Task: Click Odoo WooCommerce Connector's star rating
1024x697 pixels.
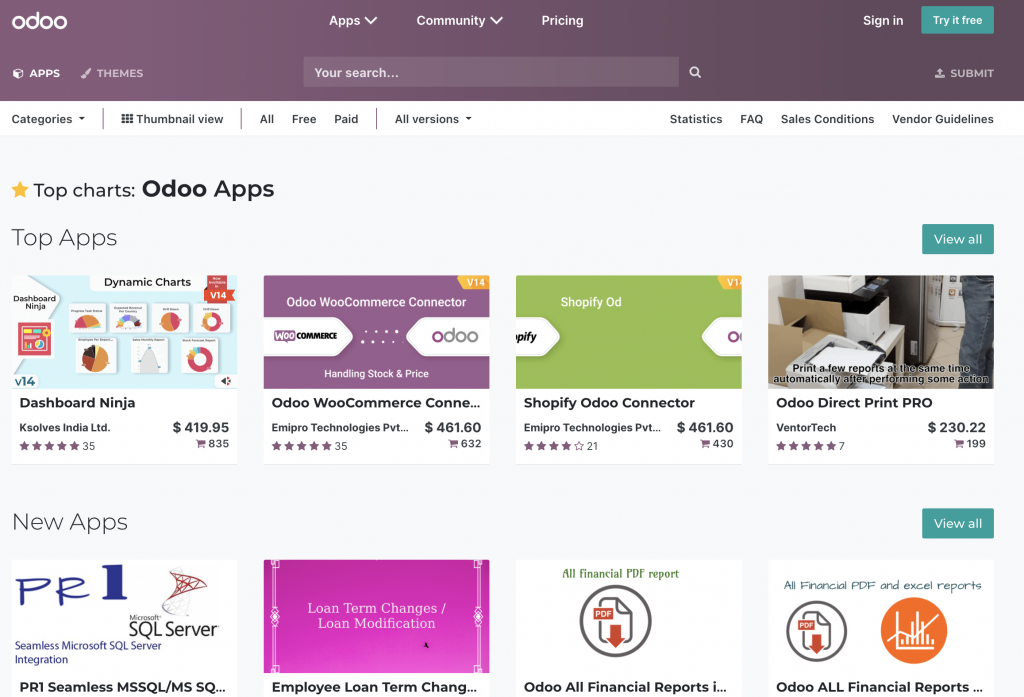Action: [302, 446]
